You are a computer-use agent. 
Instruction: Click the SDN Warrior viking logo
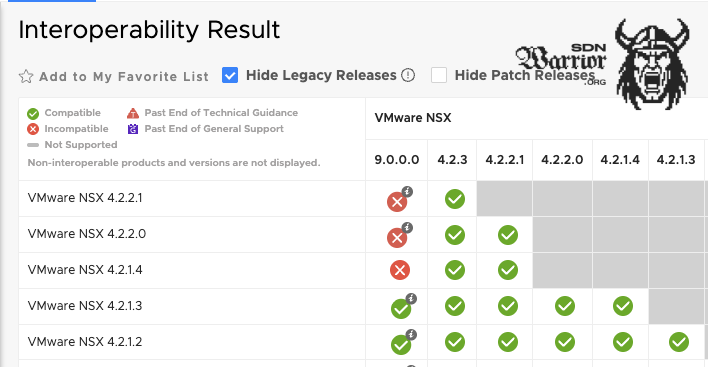click(x=652, y=63)
